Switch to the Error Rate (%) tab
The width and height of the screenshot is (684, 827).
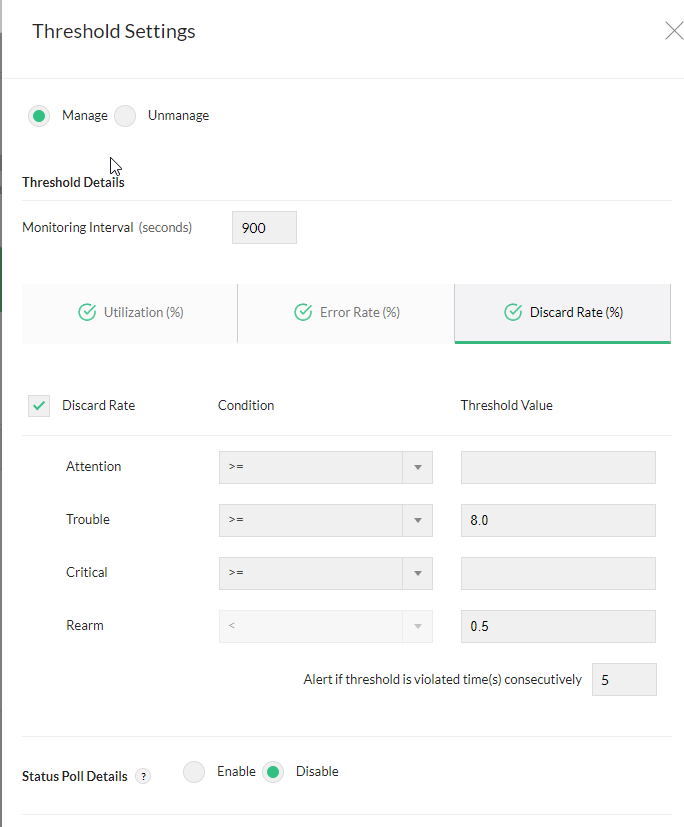pyautogui.click(x=346, y=313)
